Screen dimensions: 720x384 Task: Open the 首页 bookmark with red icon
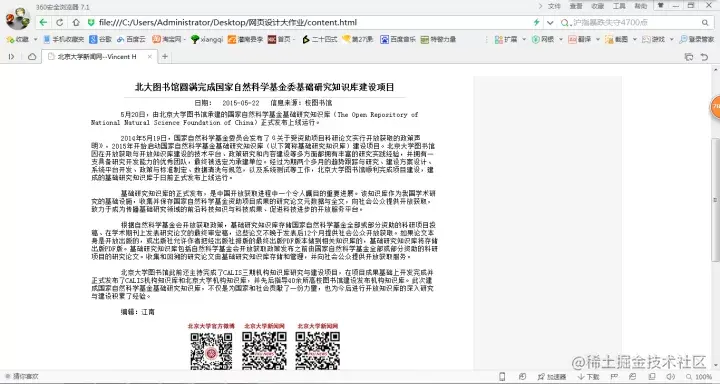coord(280,40)
